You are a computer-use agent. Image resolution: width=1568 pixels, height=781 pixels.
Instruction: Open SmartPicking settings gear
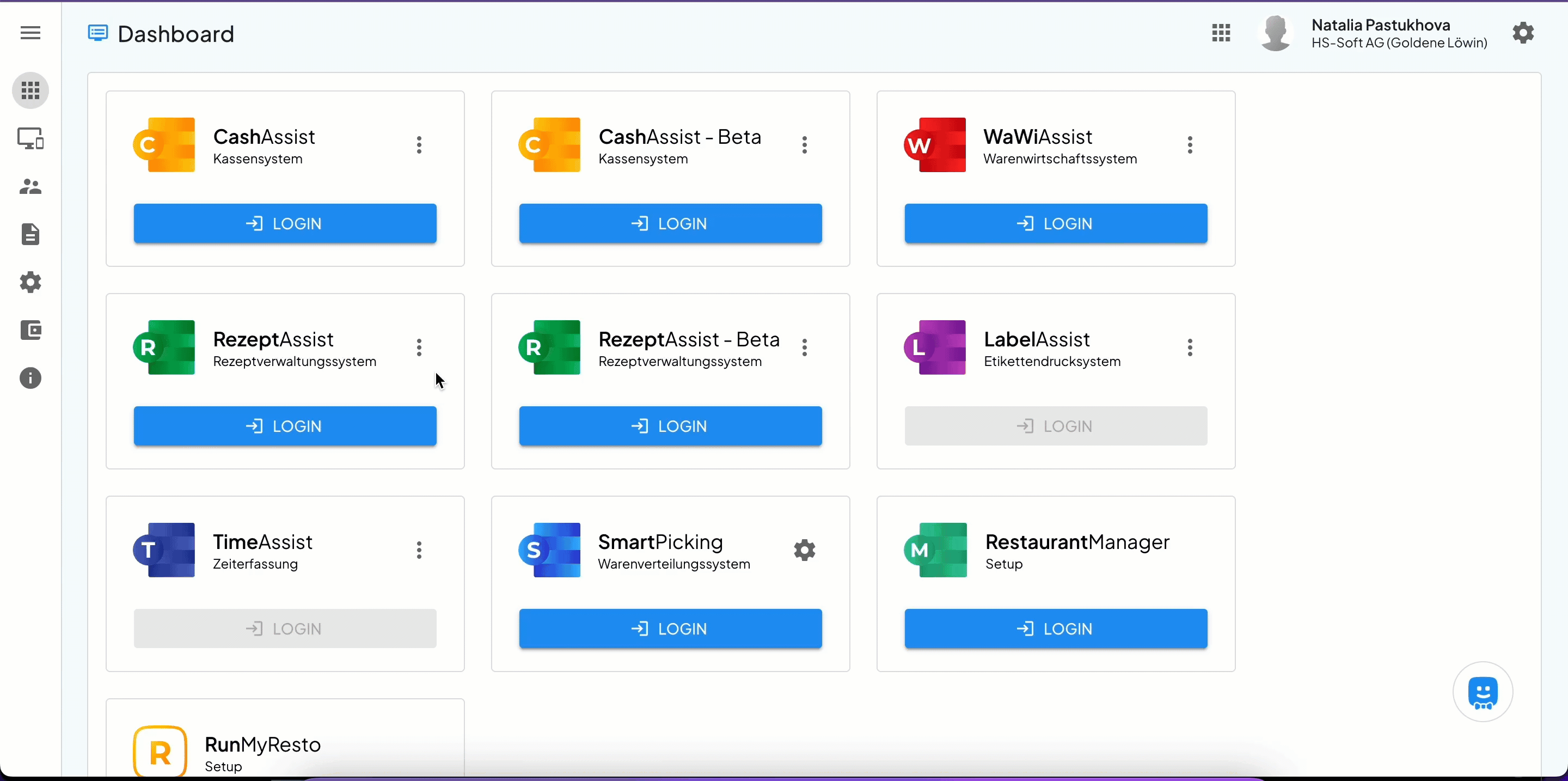805,550
